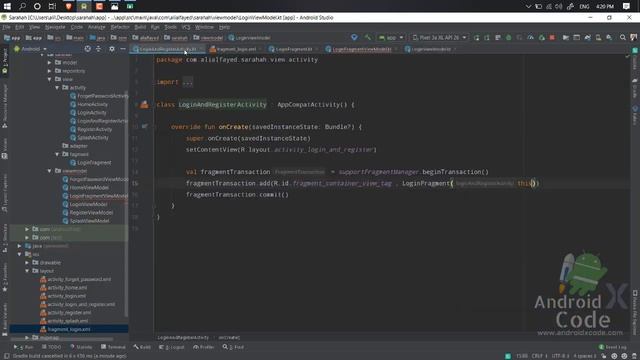Switch to the LoginViewModel.kt editor tab

(430, 49)
